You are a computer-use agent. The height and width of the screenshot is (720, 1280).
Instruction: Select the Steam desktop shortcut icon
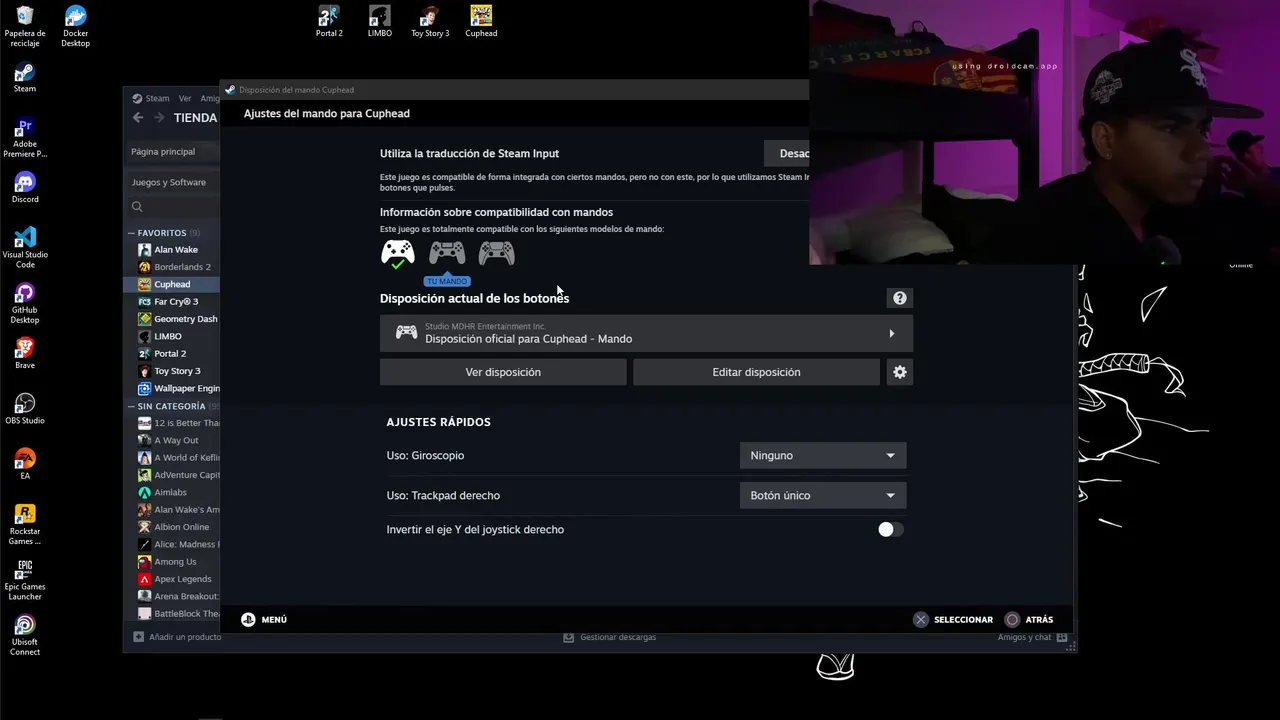(25, 77)
